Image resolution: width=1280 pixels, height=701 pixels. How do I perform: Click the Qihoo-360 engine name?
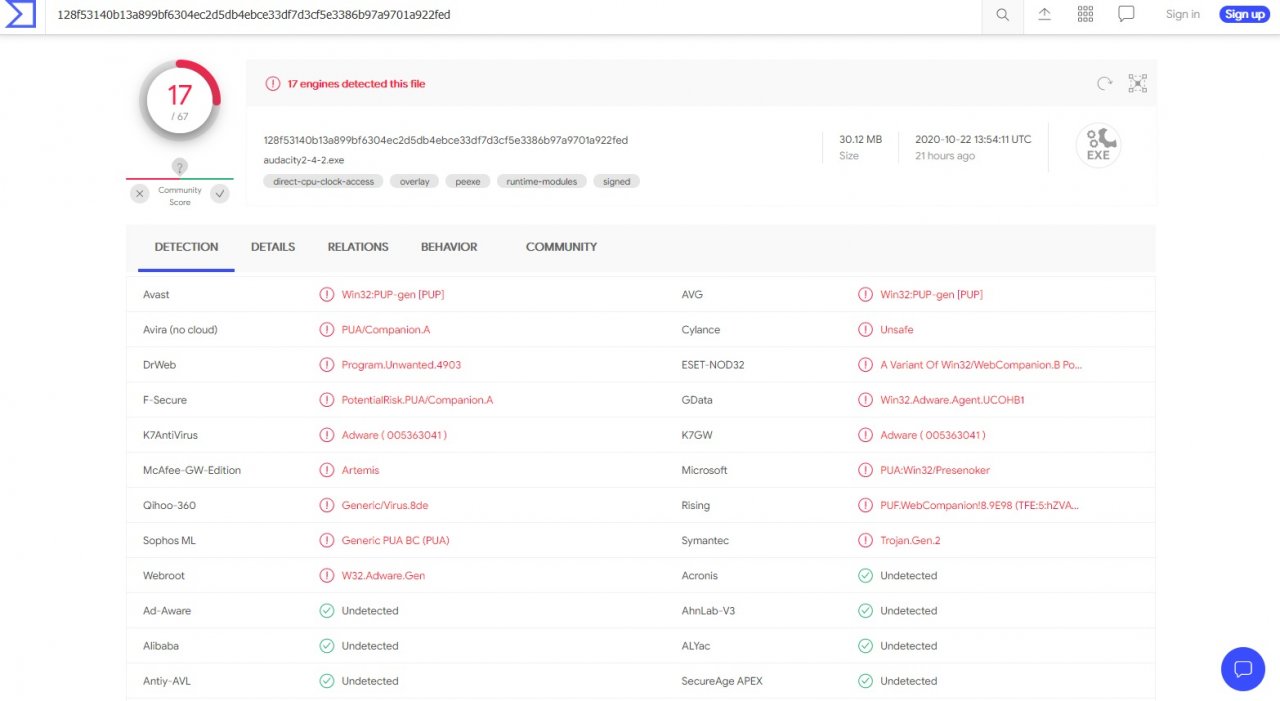(x=170, y=506)
